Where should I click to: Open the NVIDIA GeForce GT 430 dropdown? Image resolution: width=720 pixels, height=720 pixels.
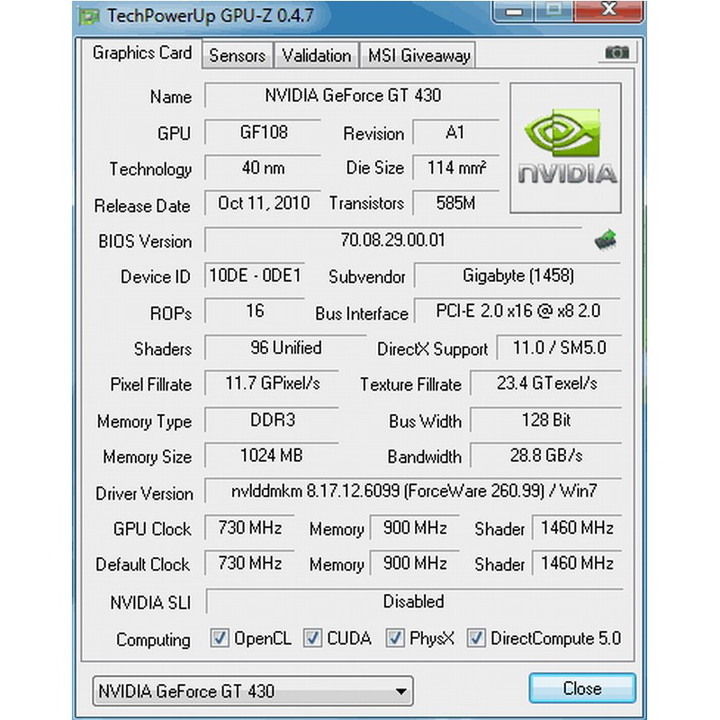point(253,691)
